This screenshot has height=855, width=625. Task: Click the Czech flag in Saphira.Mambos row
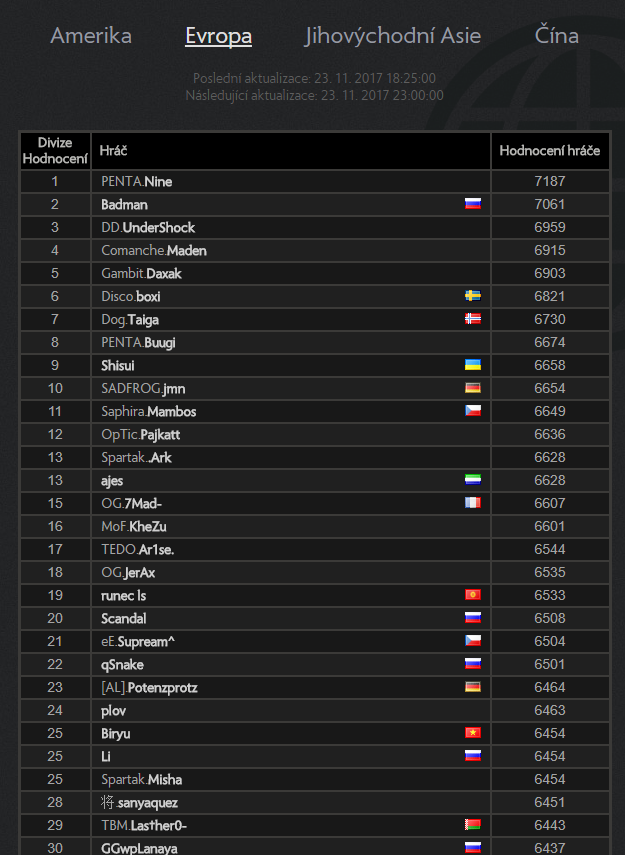coord(473,411)
